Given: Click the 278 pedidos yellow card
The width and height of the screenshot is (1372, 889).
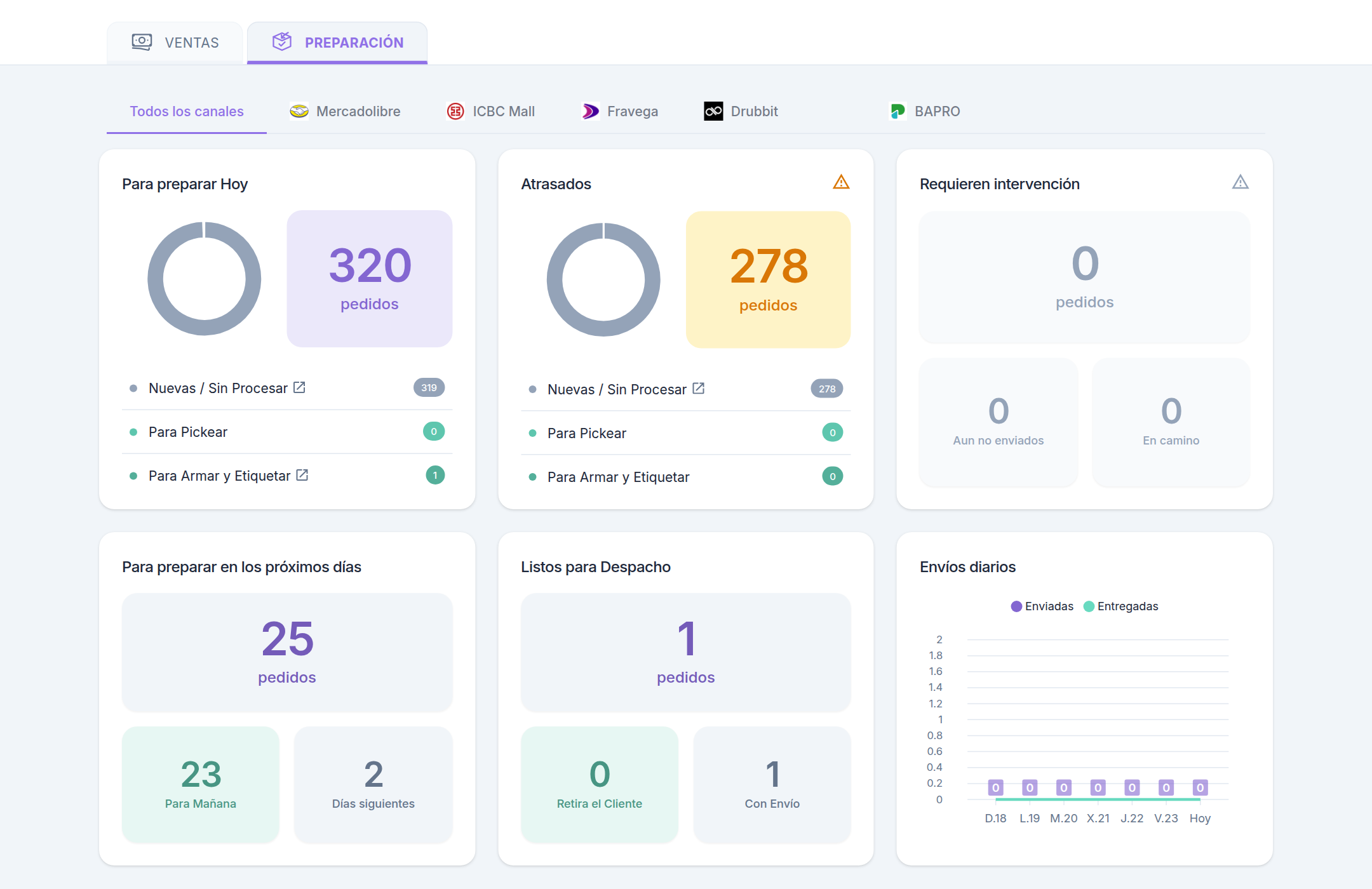Looking at the screenshot, I should tap(769, 280).
